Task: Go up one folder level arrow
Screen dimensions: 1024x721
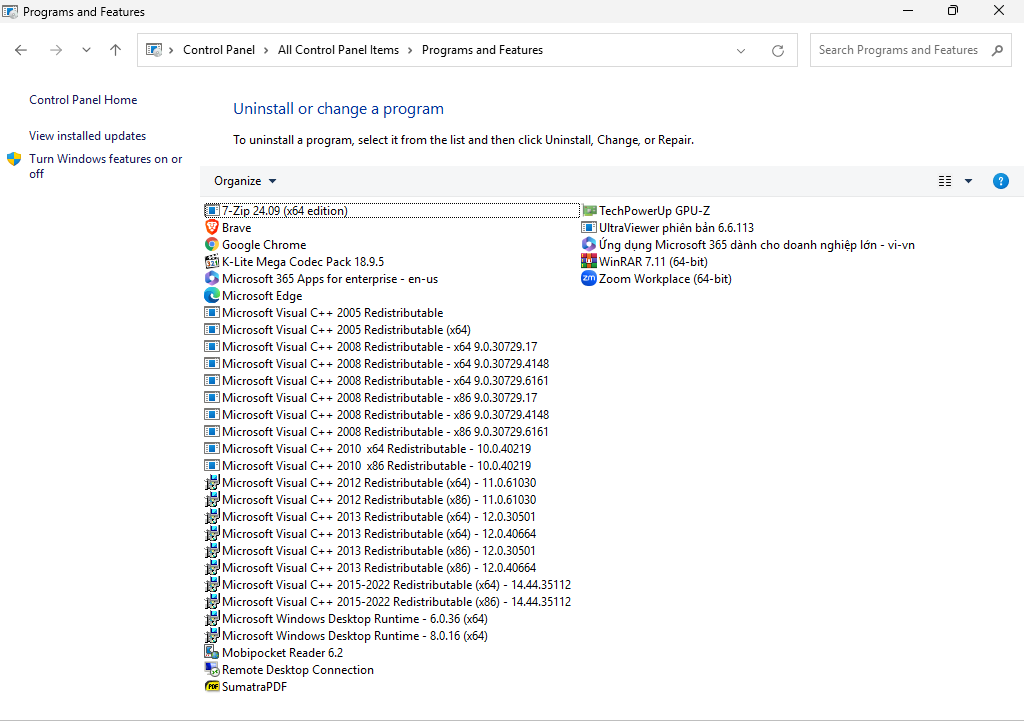Action: coord(116,50)
